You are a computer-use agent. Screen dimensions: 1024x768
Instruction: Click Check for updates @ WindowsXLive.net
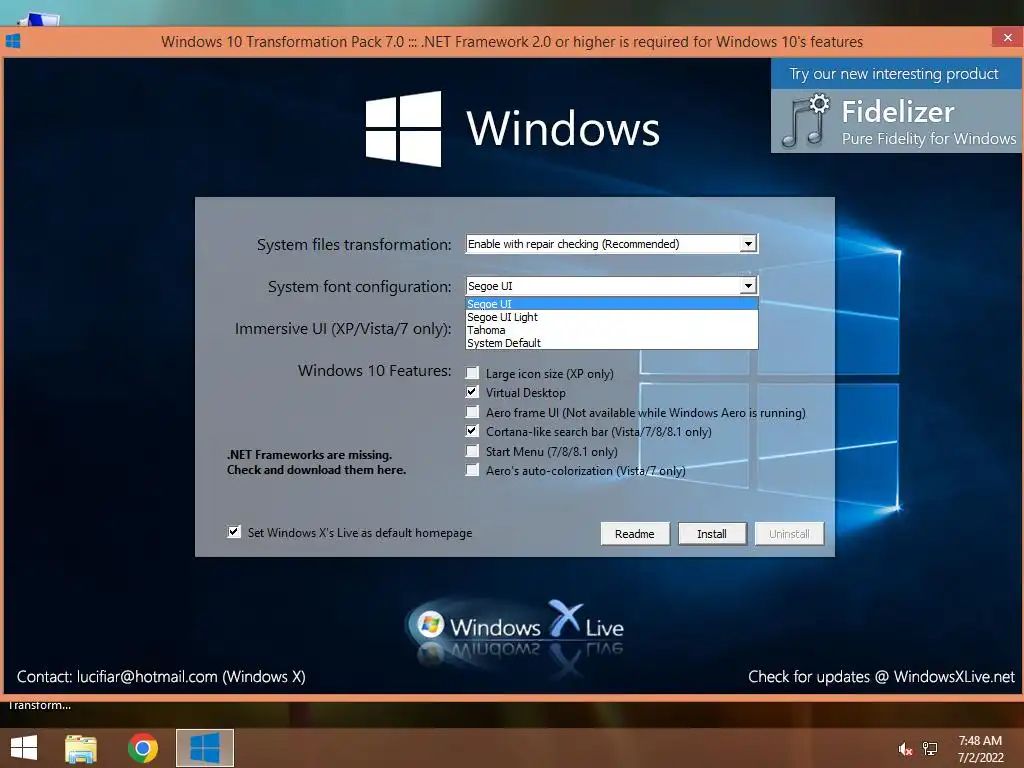click(881, 677)
